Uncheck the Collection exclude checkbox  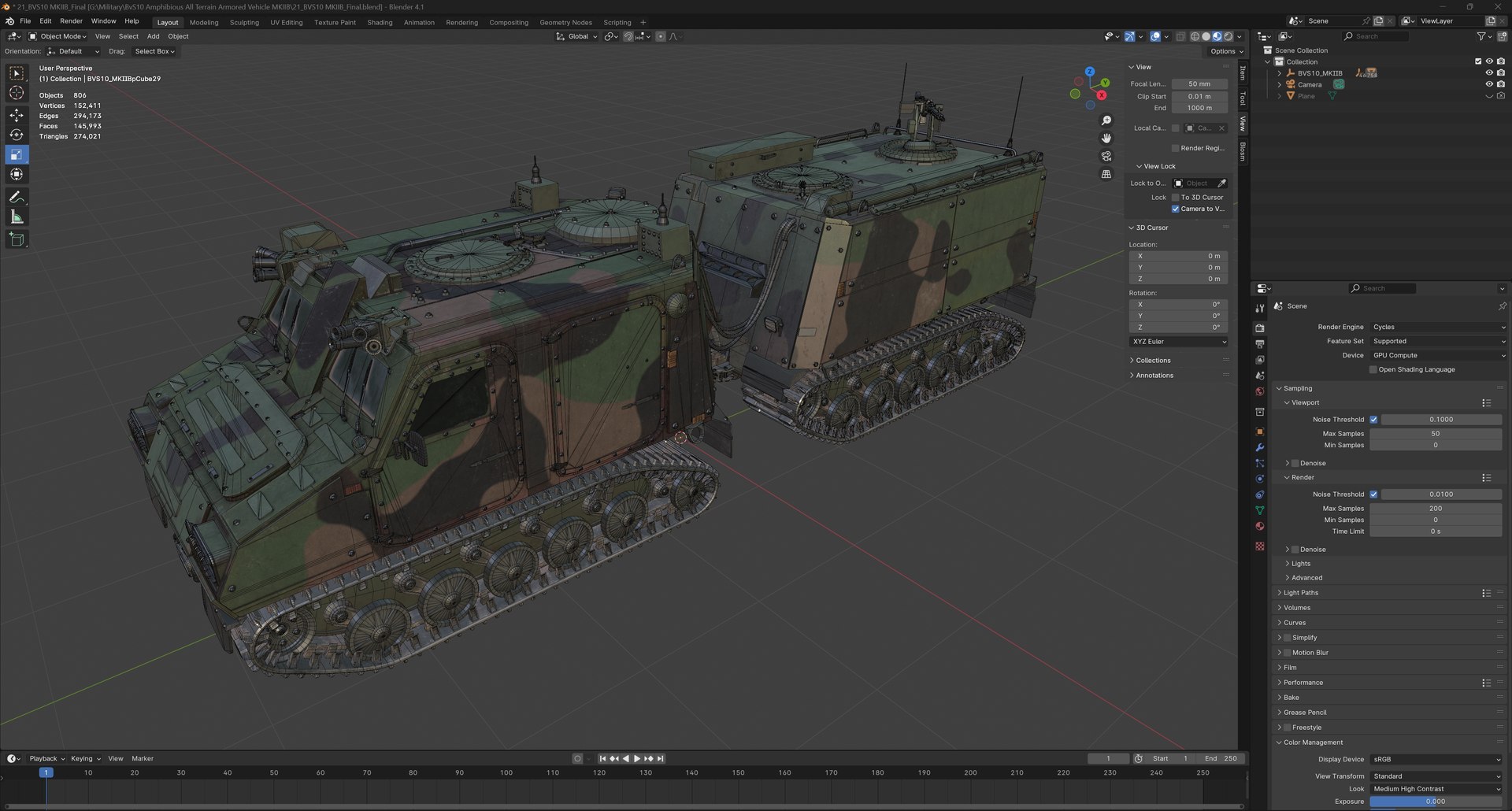pos(1478,61)
